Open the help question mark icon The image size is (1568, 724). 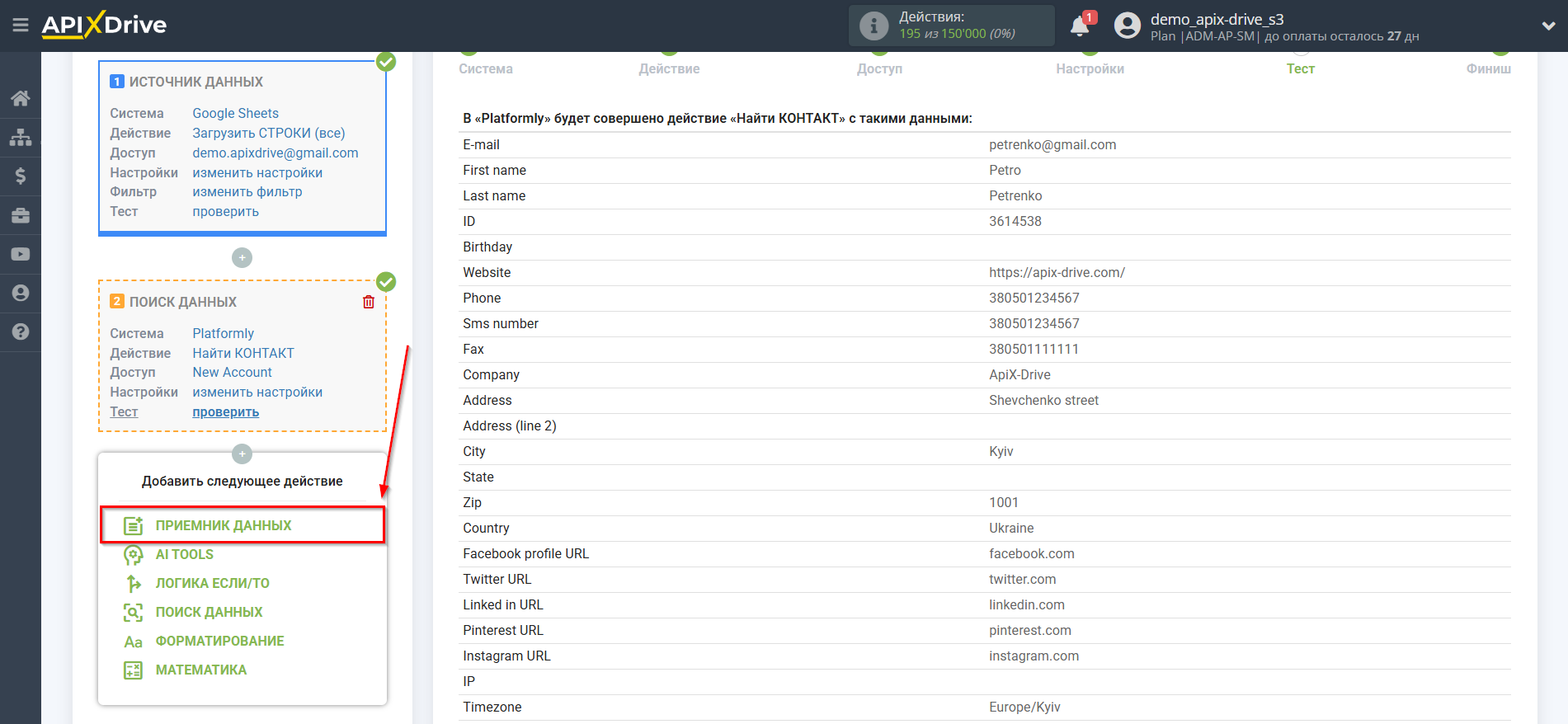pyautogui.click(x=21, y=331)
